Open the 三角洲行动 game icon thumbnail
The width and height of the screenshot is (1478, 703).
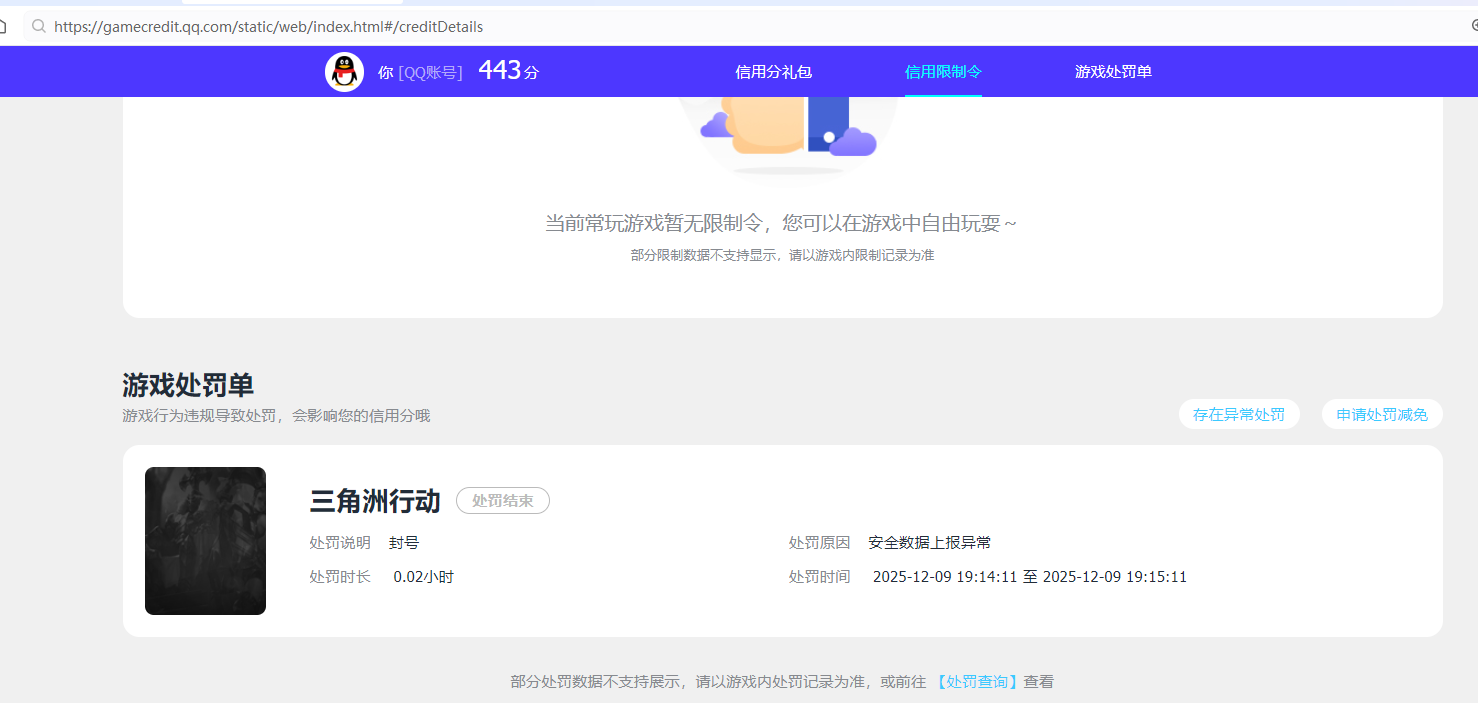[205, 540]
